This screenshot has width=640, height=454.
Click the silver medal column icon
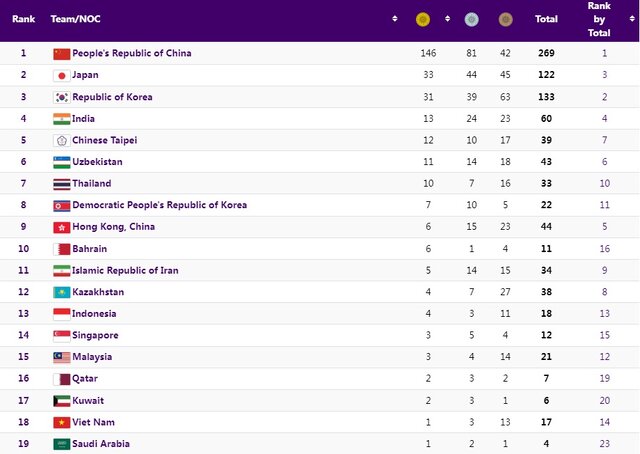(471, 19)
